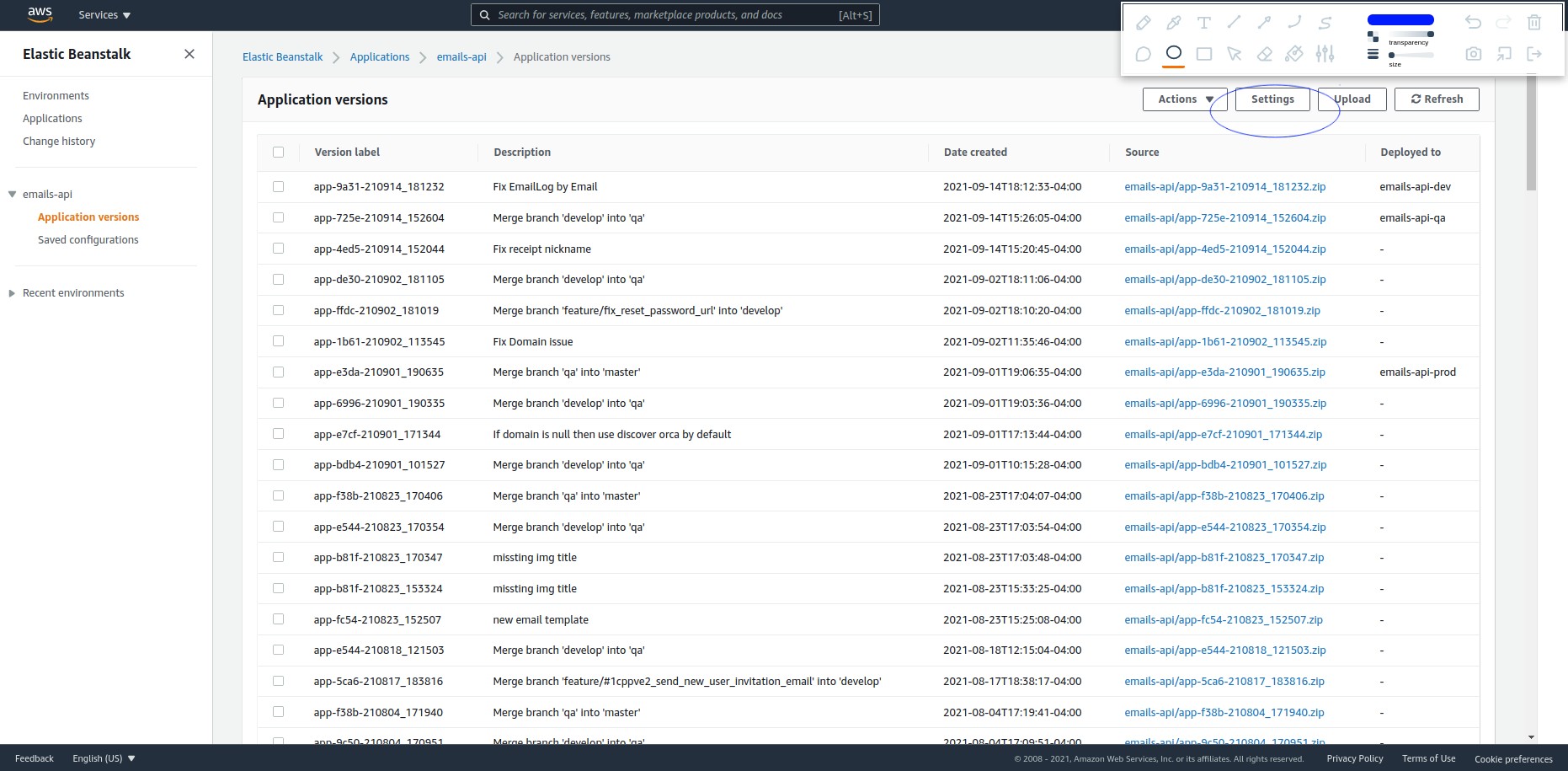Select the S-shaped freehand curve tool

click(x=1325, y=23)
